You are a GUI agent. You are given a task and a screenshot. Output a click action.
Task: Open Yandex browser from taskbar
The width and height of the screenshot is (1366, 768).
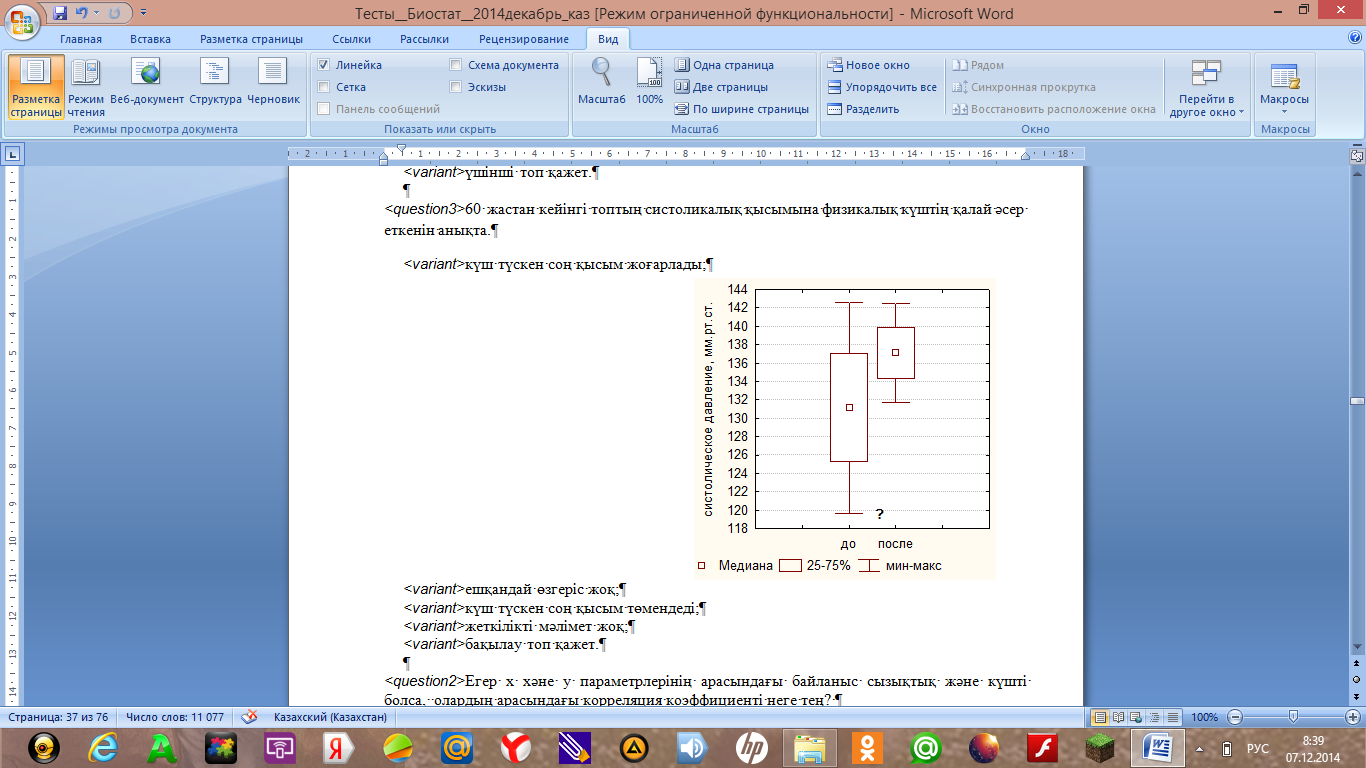click(x=516, y=748)
